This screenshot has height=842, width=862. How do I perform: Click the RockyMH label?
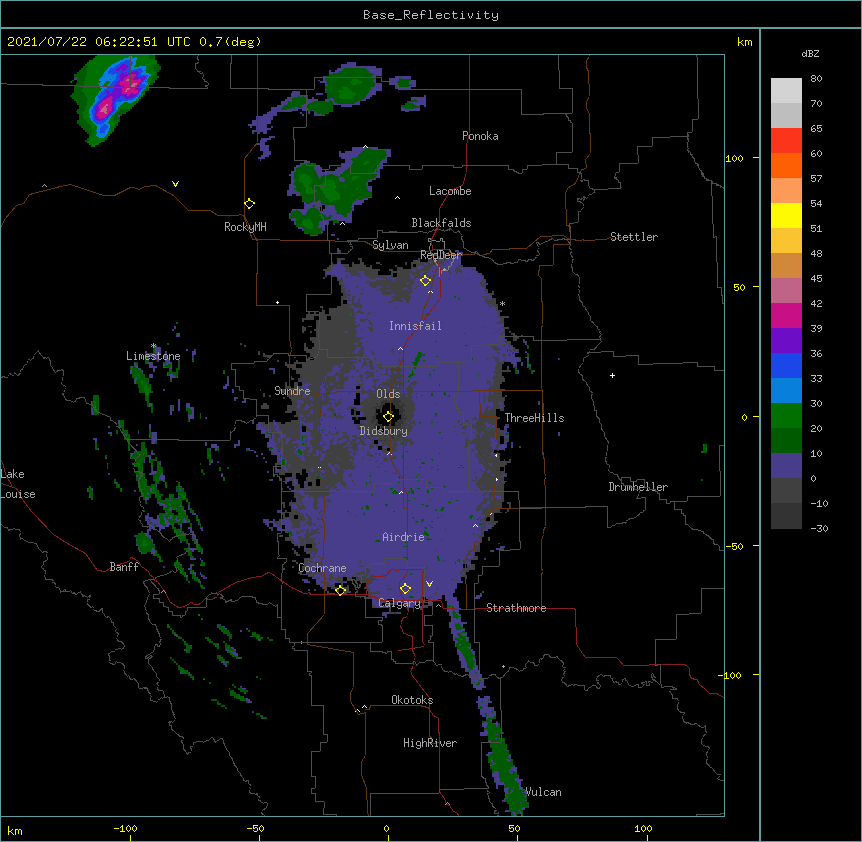(x=245, y=227)
